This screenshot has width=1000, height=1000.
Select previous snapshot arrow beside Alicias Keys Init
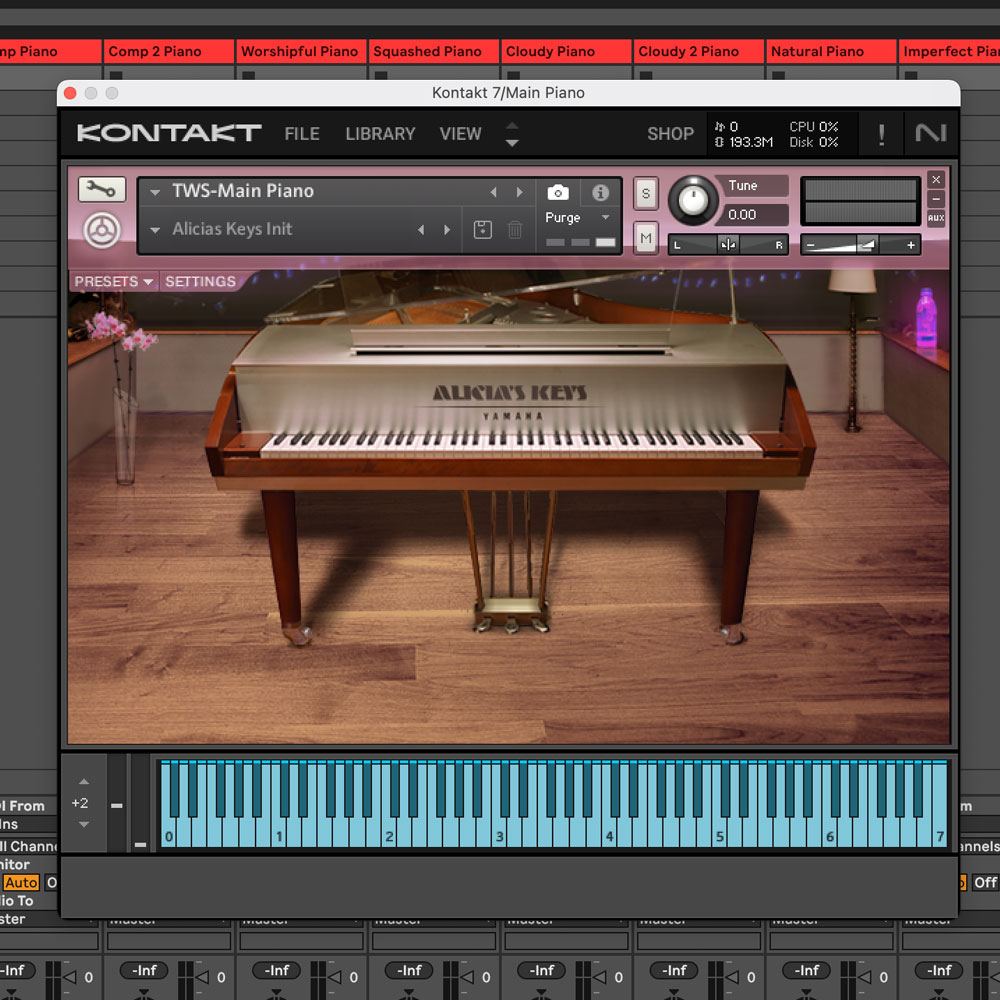[421, 230]
